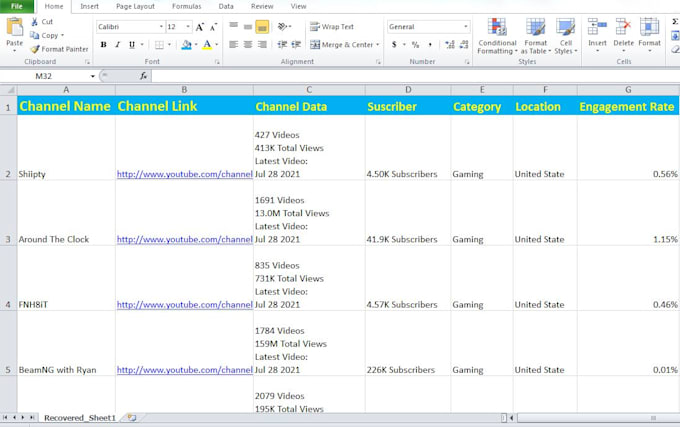The height and width of the screenshot is (427, 680).
Task: Open the File tab
Action: [17, 6]
